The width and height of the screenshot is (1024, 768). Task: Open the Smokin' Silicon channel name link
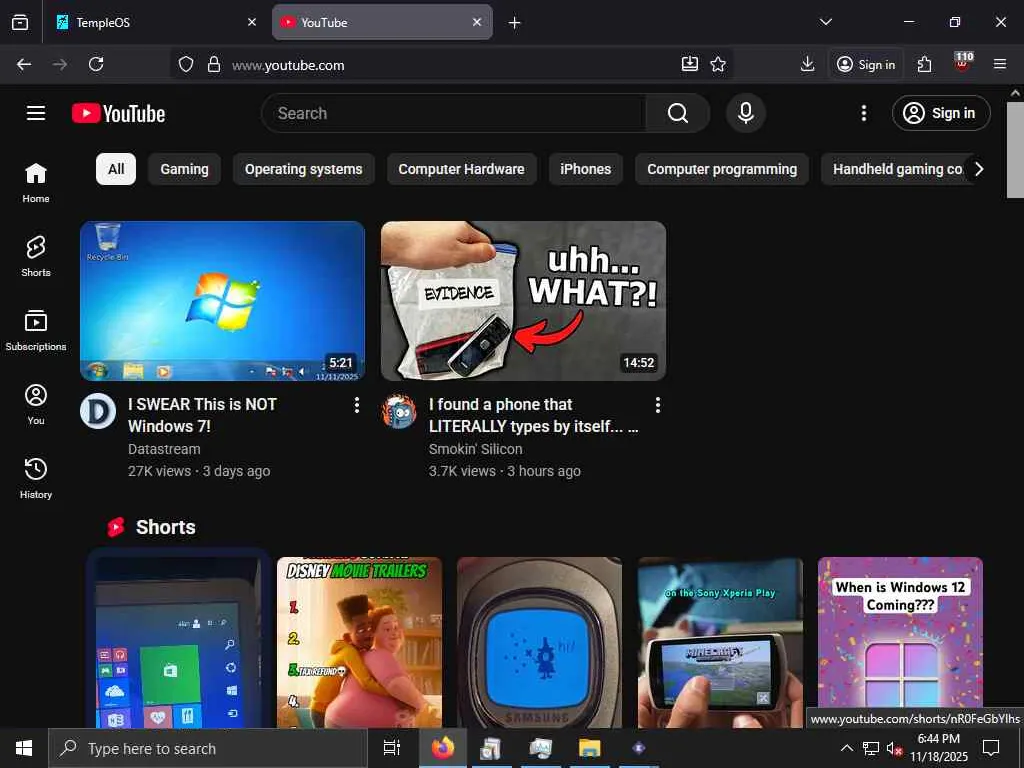(475, 449)
